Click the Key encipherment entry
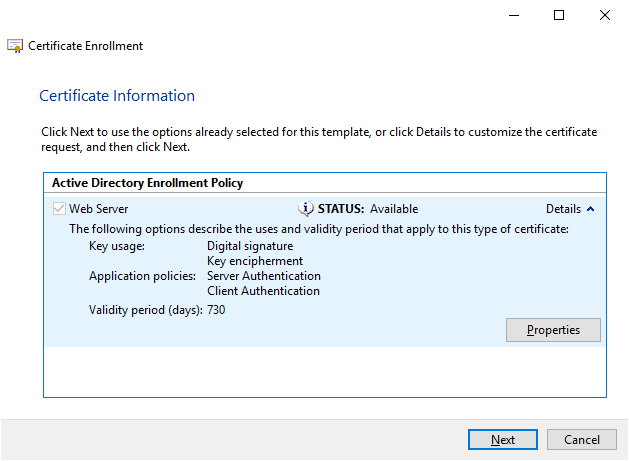This screenshot has height=461, width=629. point(255,261)
